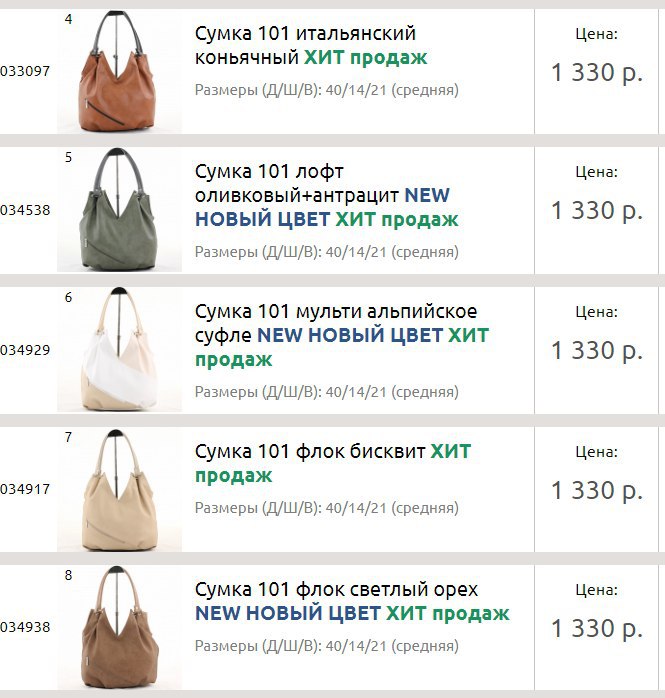Screen dimensions: 665x698
Task: Open the white and cream bag thumbnail
Action: pos(119,349)
